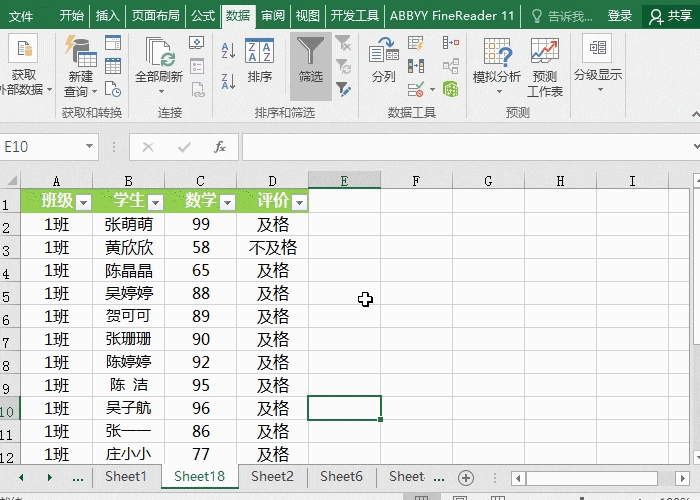Select cell containing 不及格 in column D
The height and width of the screenshot is (500, 700).
[273, 247]
